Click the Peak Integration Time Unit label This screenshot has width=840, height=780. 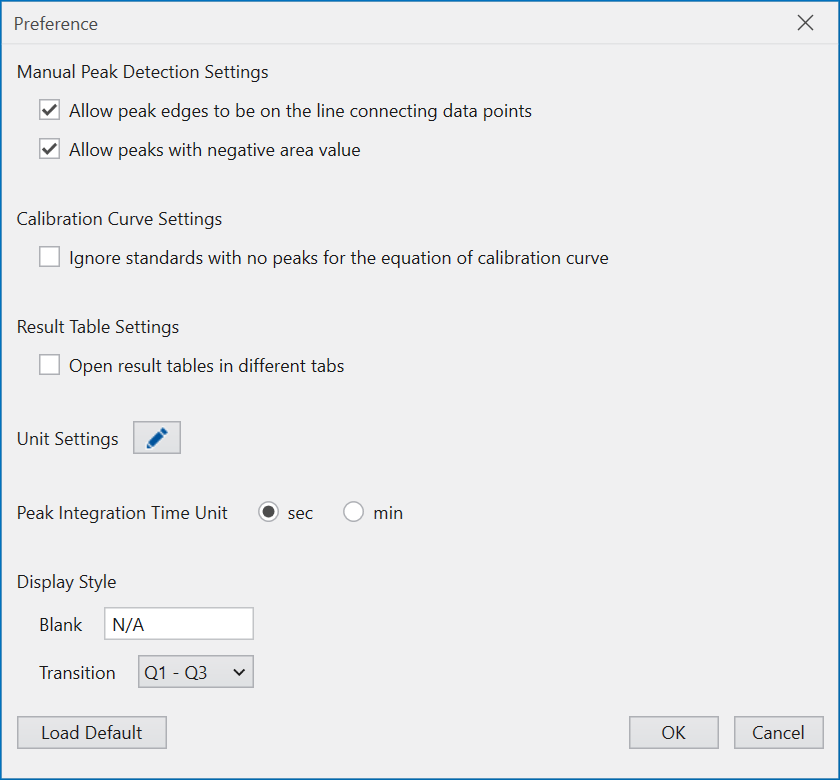pyautogui.click(x=122, y=513)
